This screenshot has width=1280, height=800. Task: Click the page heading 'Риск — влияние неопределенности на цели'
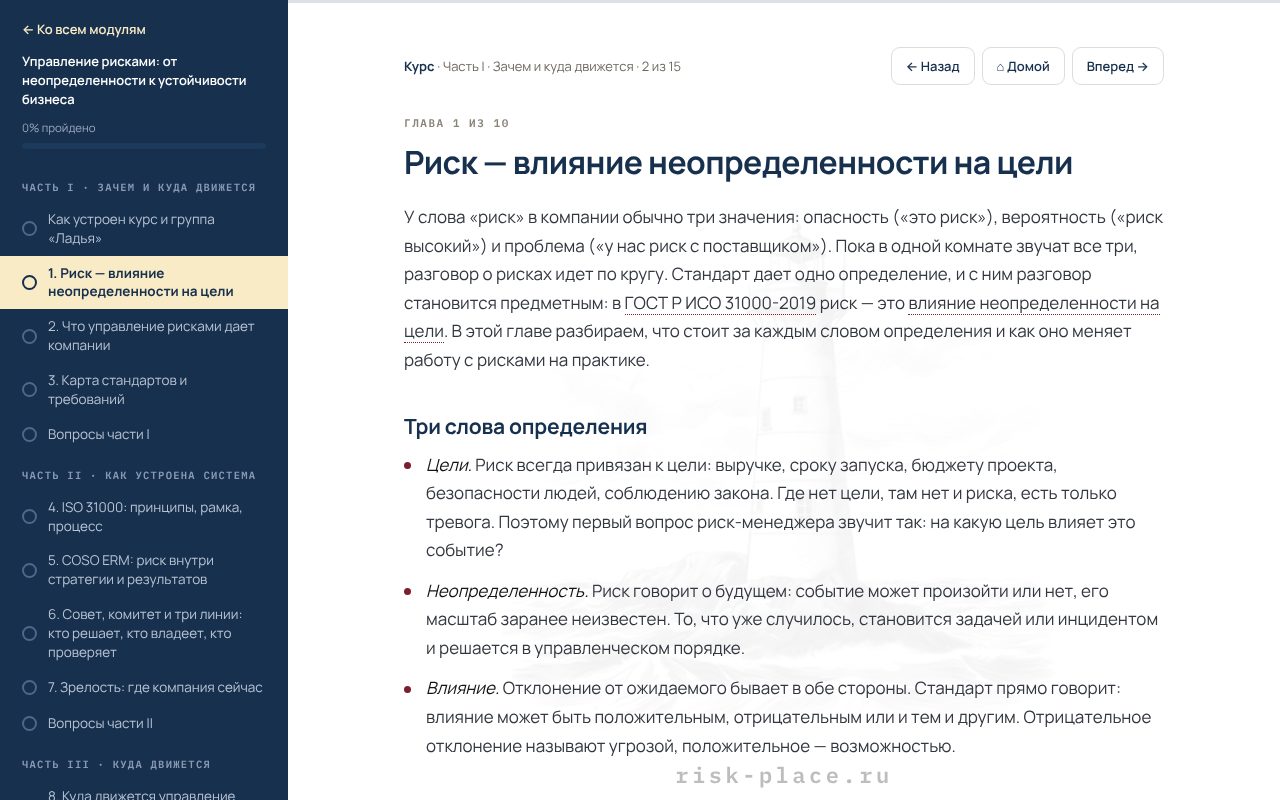point(738,162)
